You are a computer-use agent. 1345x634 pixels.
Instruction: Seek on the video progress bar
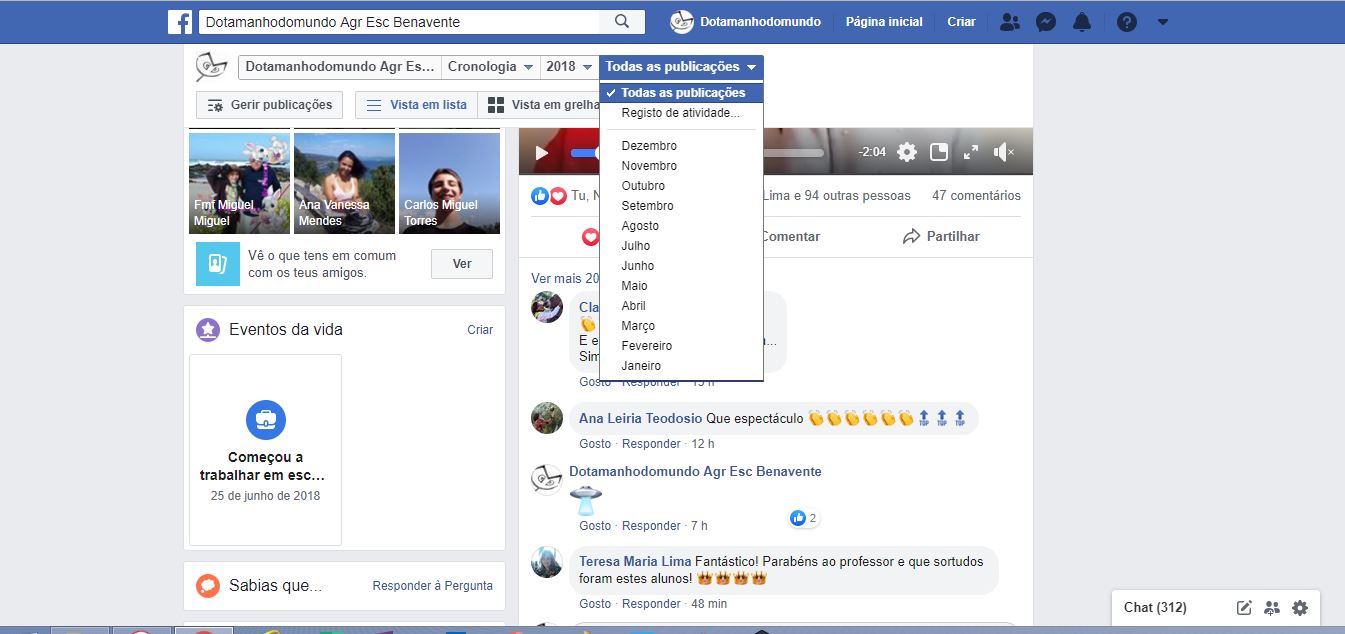[x=698, y=153]
